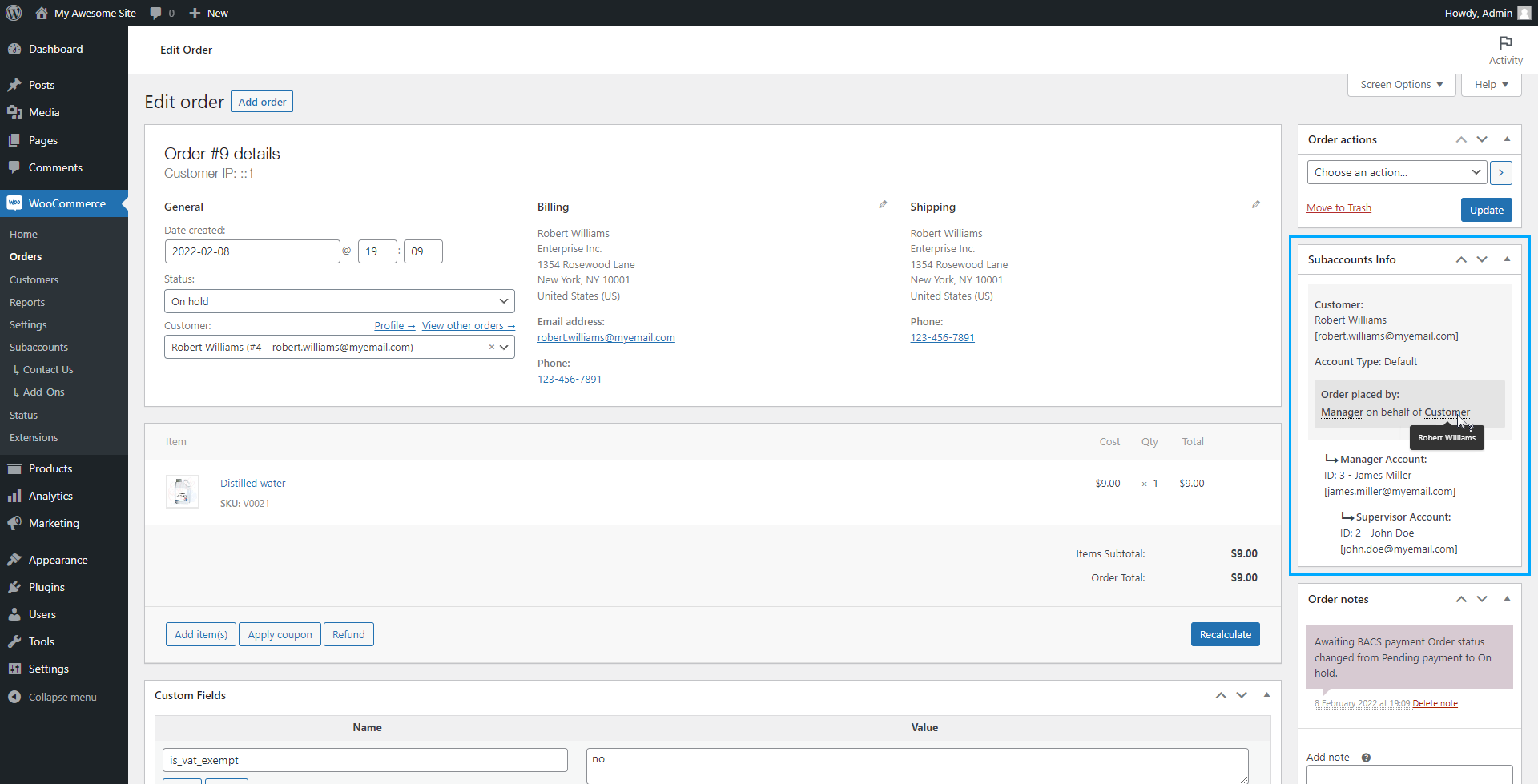Edit shipping address pencil icon

click(1256, 205)
